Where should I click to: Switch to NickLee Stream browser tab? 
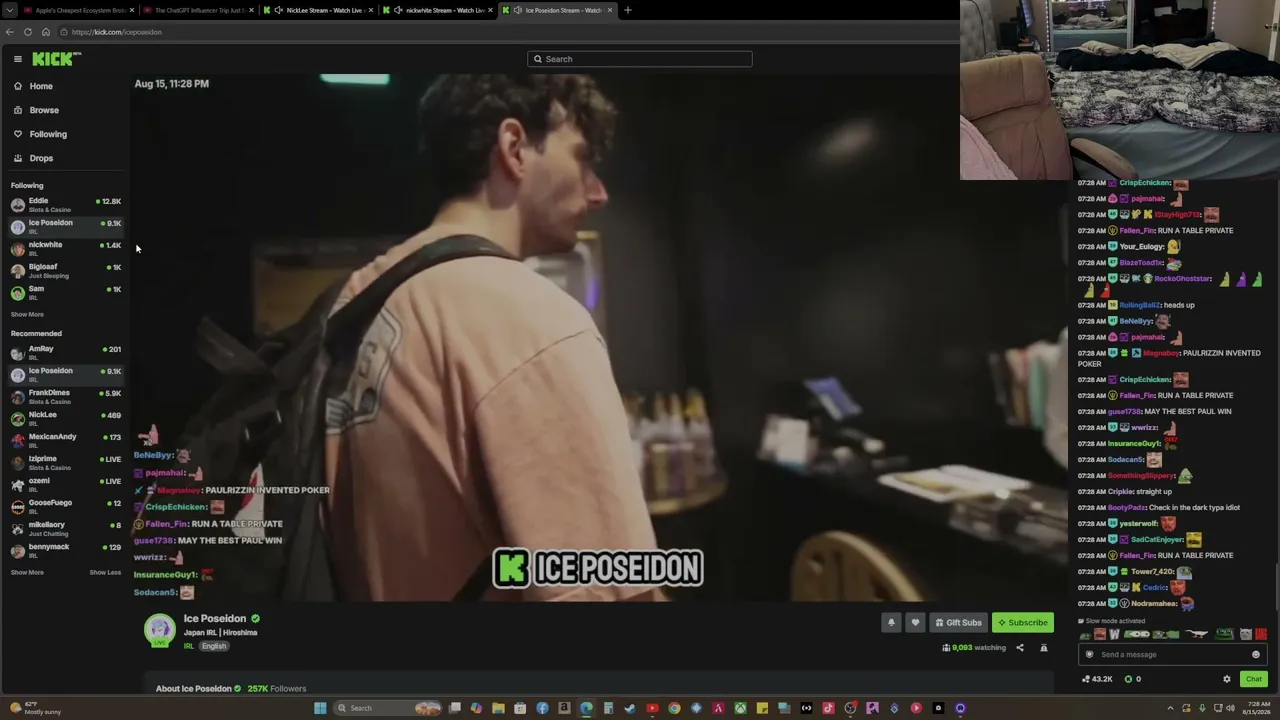coord(318,10)
